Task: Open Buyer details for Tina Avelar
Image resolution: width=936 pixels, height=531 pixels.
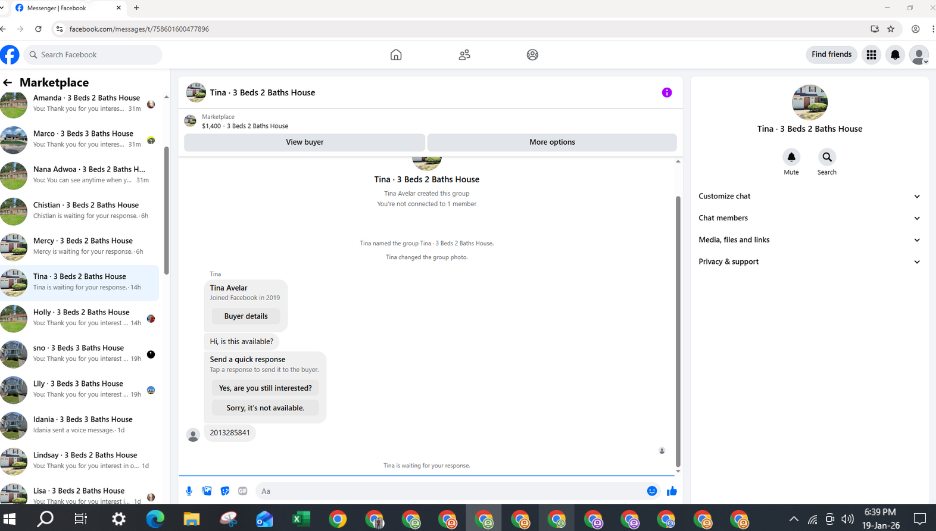Action: tap(246, 316)
